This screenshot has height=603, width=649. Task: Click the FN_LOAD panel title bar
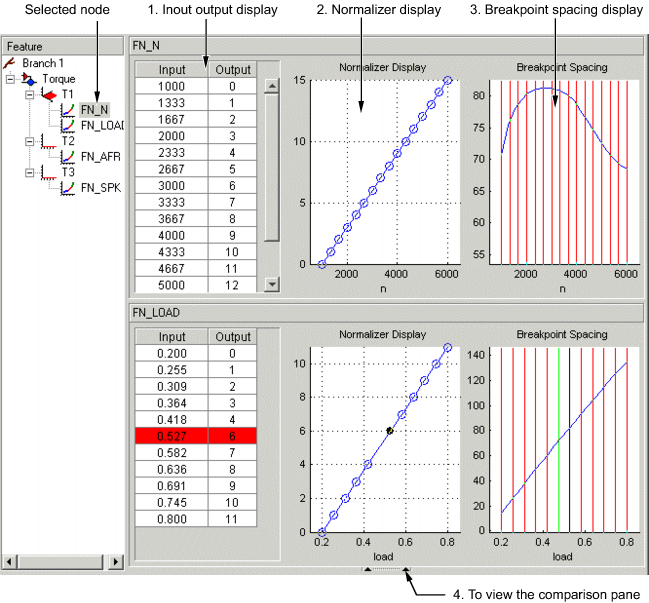tap(386, 312)
